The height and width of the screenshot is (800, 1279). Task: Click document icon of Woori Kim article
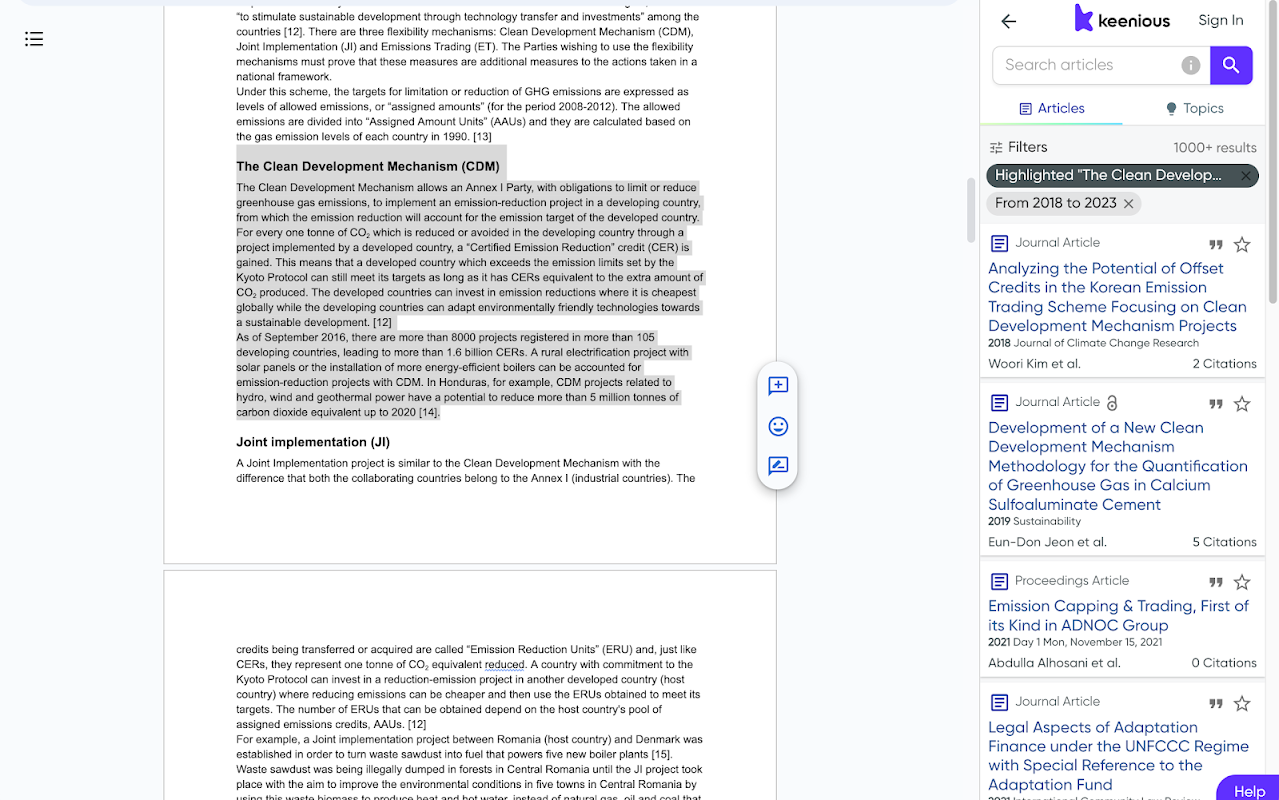[x=998, y=244]
